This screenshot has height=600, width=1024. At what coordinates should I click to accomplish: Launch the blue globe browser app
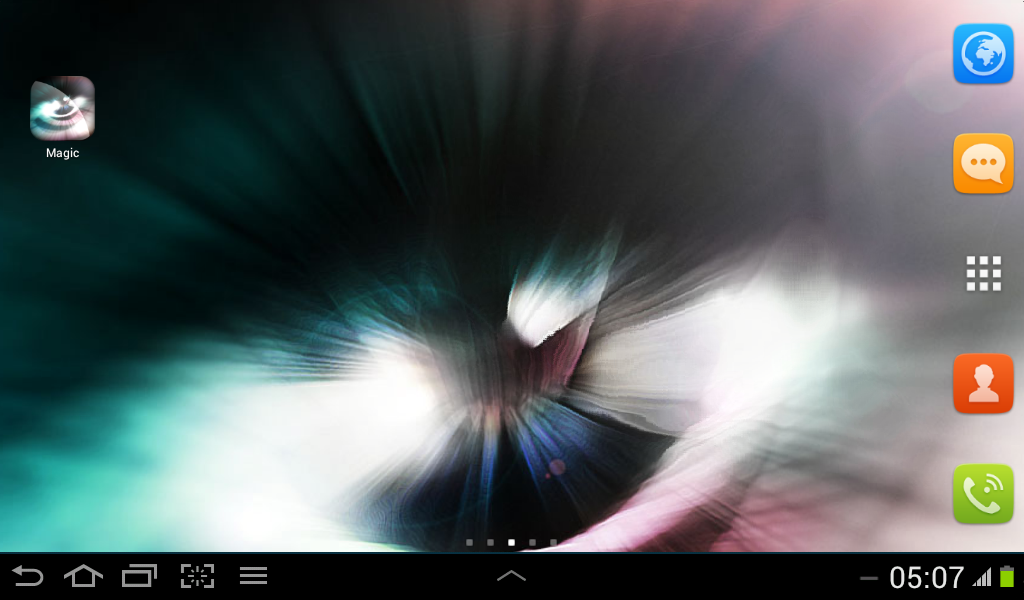click(x=983, y=54)
